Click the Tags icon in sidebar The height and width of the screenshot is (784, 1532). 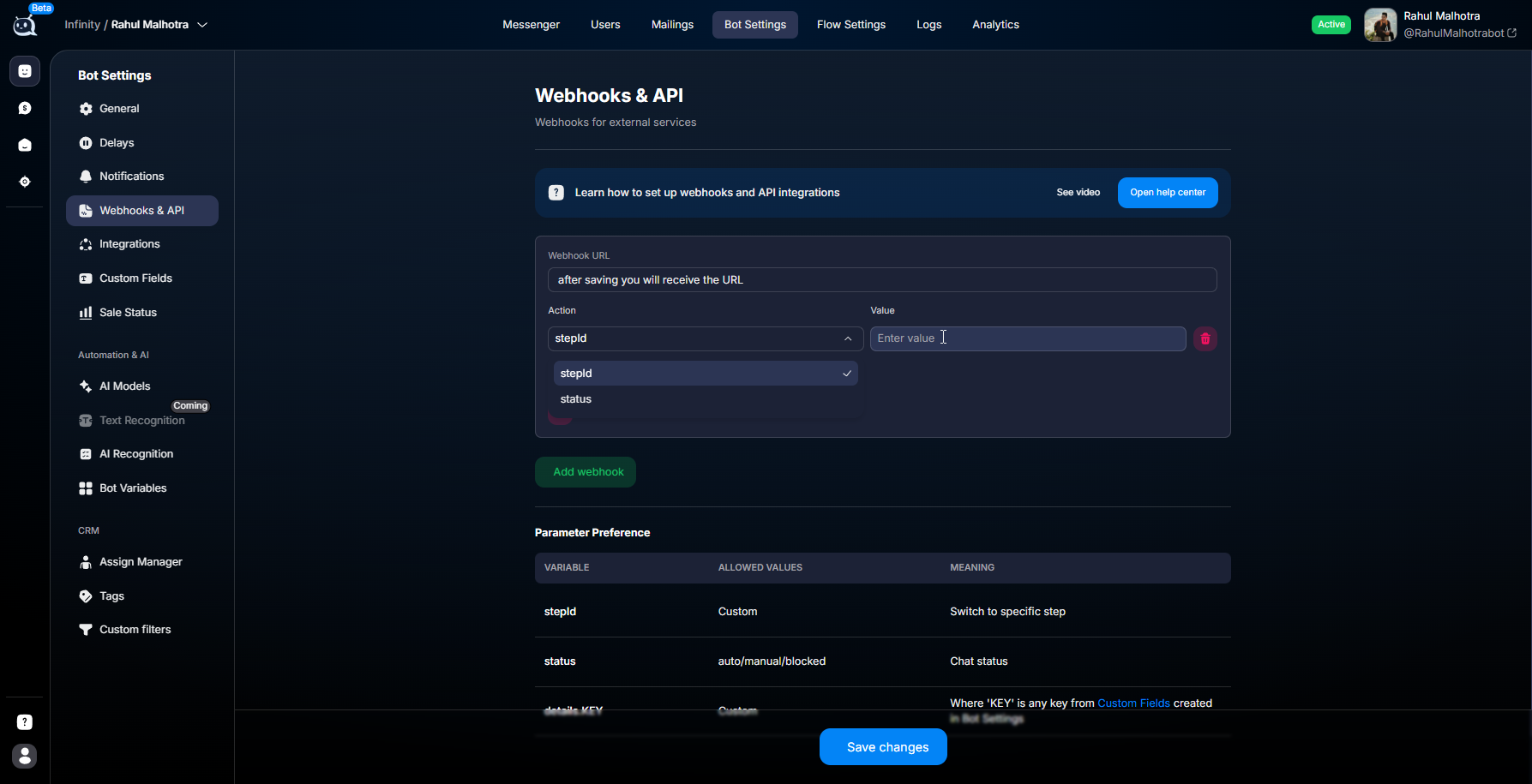click(x=86, y=596)
